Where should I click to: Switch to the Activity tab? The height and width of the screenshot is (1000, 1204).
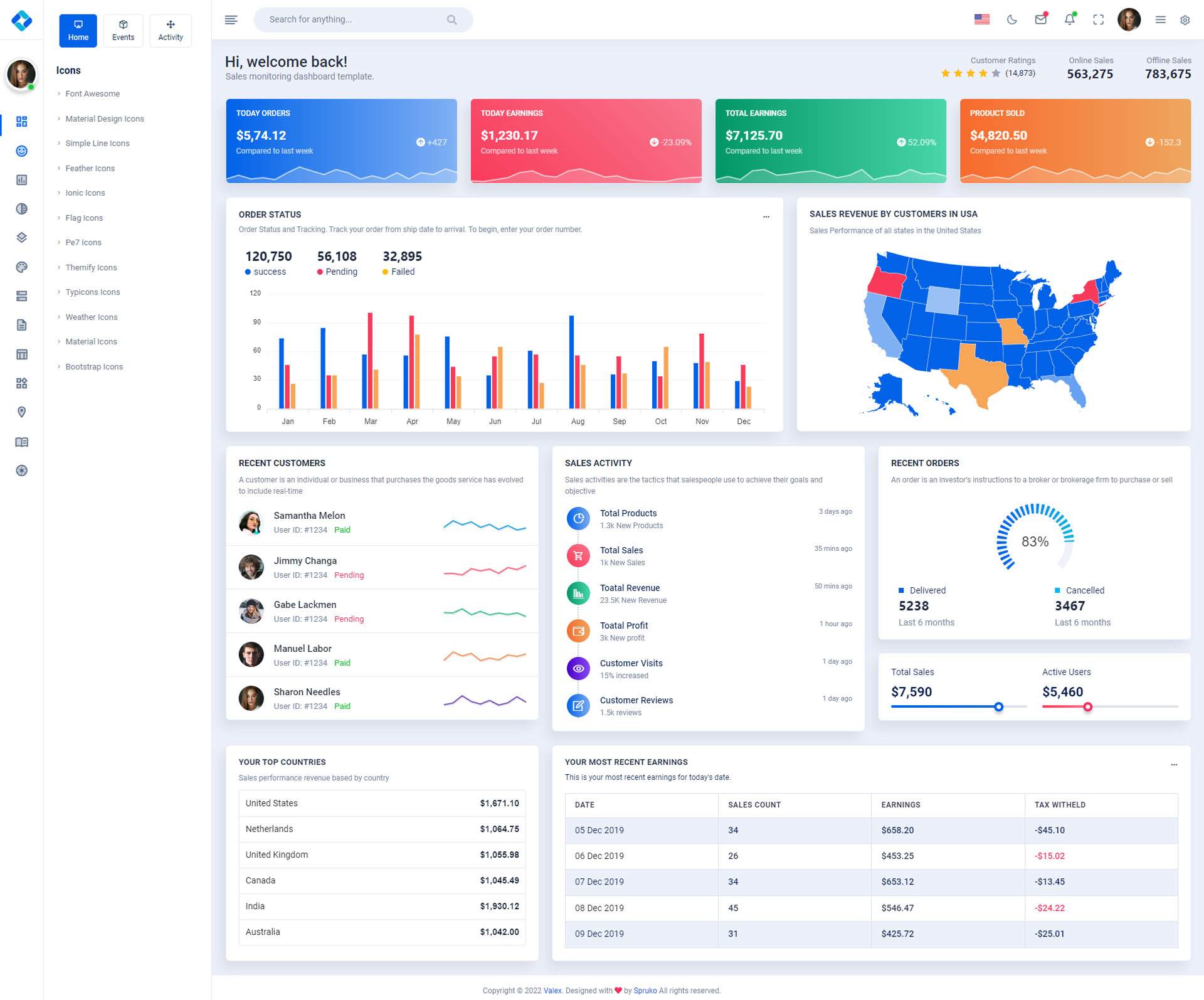pos(171,30)
